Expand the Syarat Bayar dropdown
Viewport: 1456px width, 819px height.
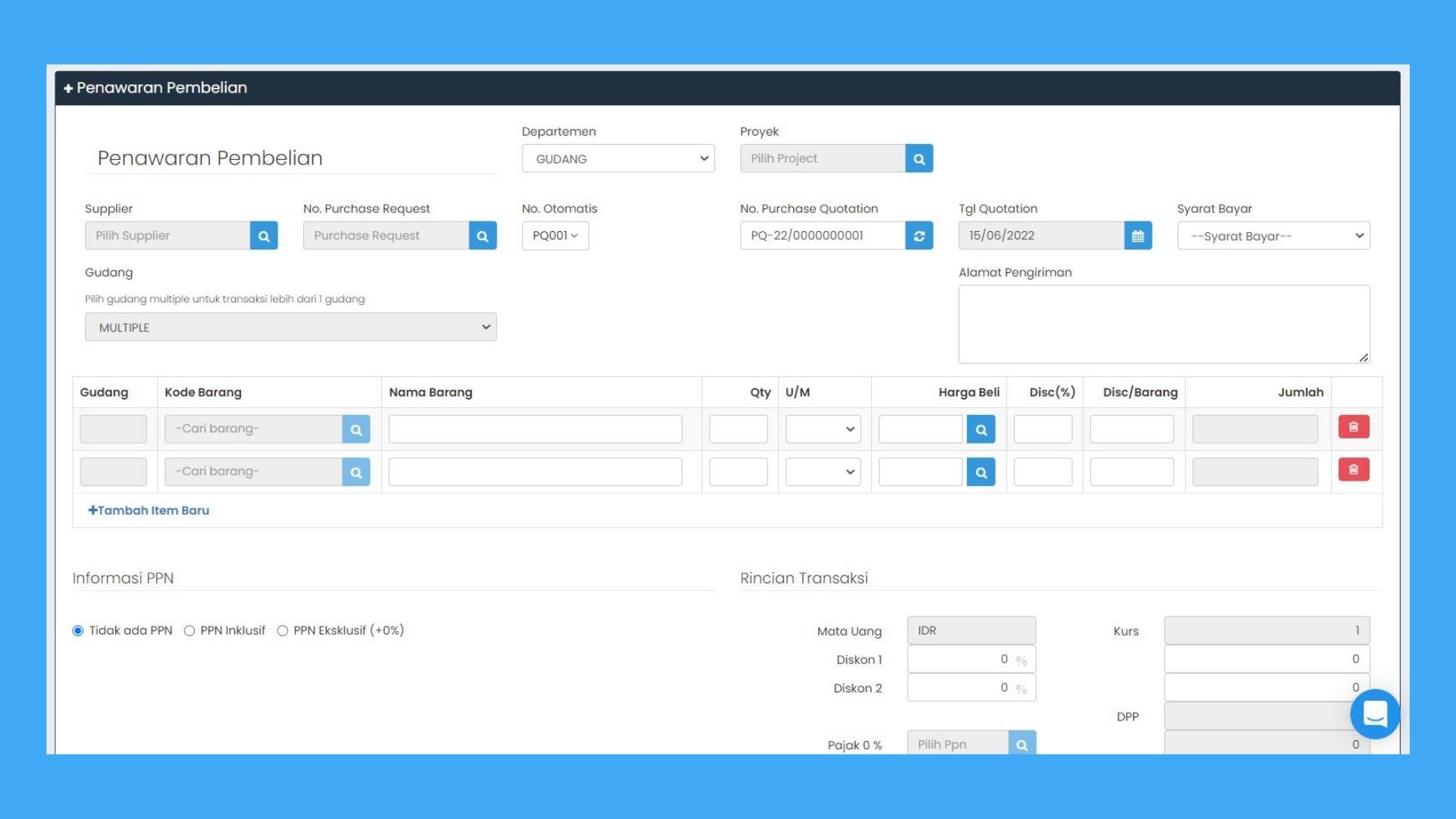click(x=1273, y=236)
